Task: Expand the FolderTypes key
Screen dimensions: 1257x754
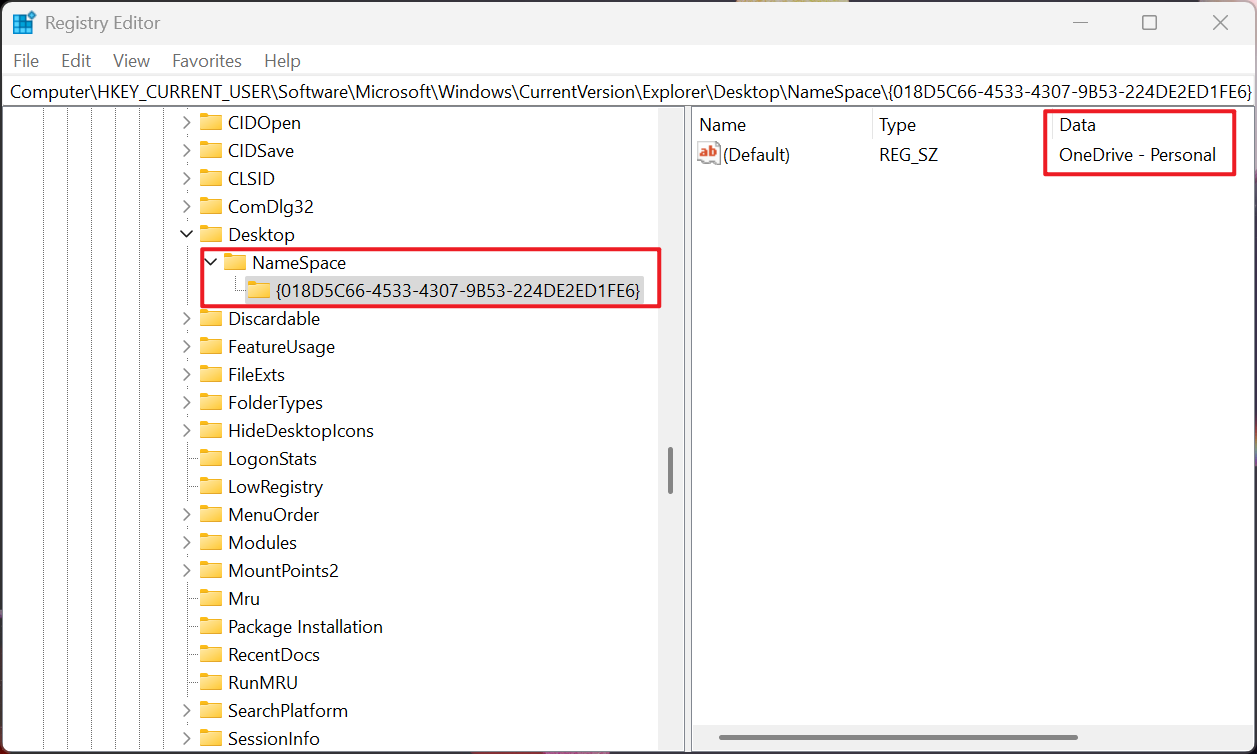Action: [x=186, y=403]
